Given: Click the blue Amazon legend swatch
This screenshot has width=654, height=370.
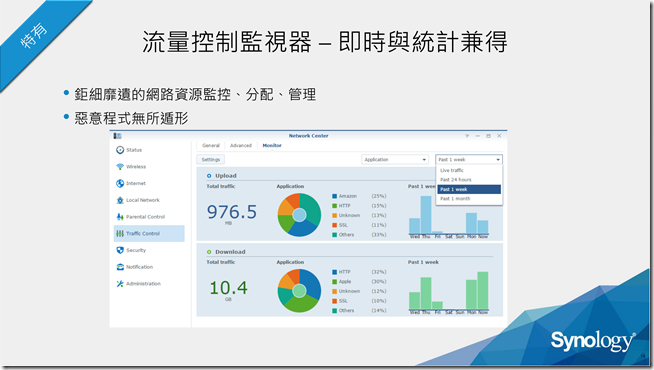Looking at the screenshot, I should tap(335, 196).
